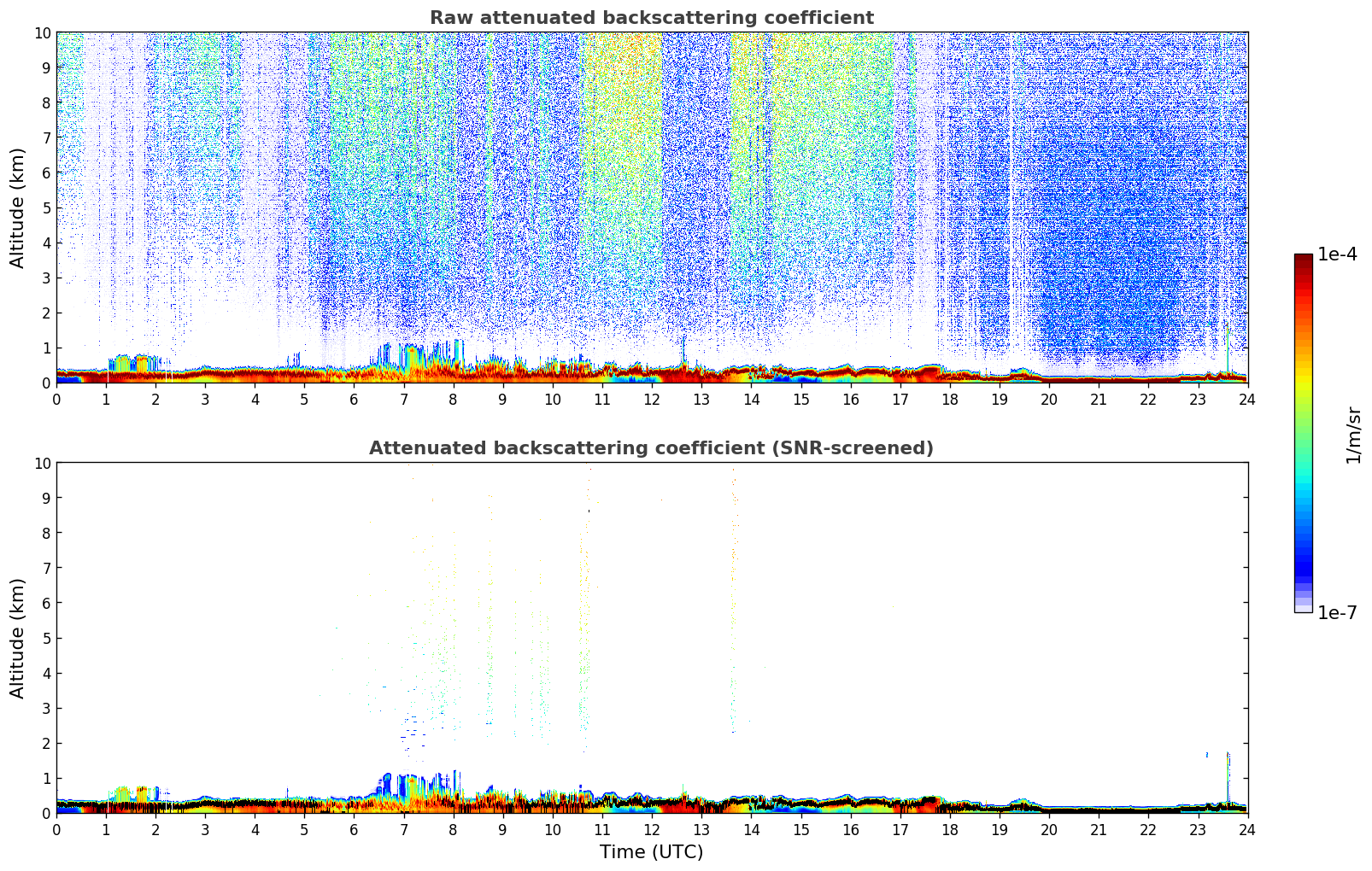Click the SNR-screened heatmap area
Image resolution: width=1372 pixels, height=871 pixels.
tap(652, 638)
